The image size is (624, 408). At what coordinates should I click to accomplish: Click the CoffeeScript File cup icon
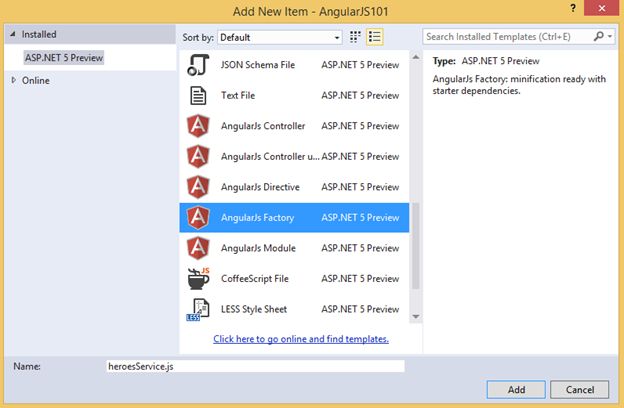198,279
